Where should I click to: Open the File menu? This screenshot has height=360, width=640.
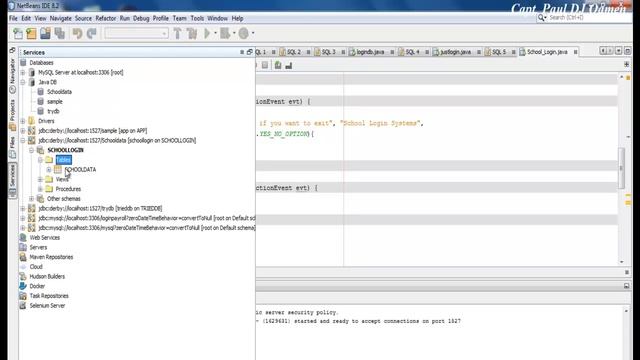tap(13, 18)
